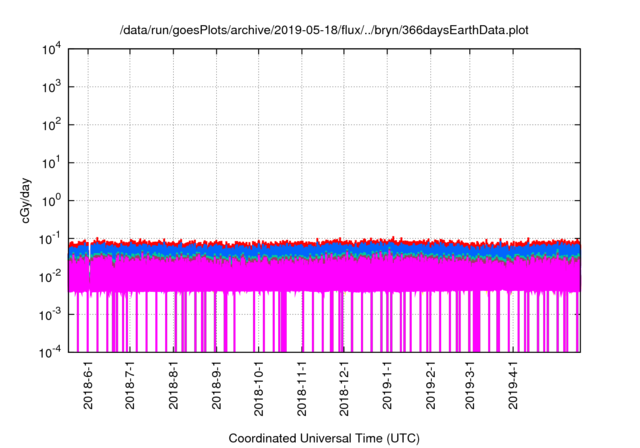Click the 2019-4-1 date label
Screen dimensions: 640x448
pos(513,385)
